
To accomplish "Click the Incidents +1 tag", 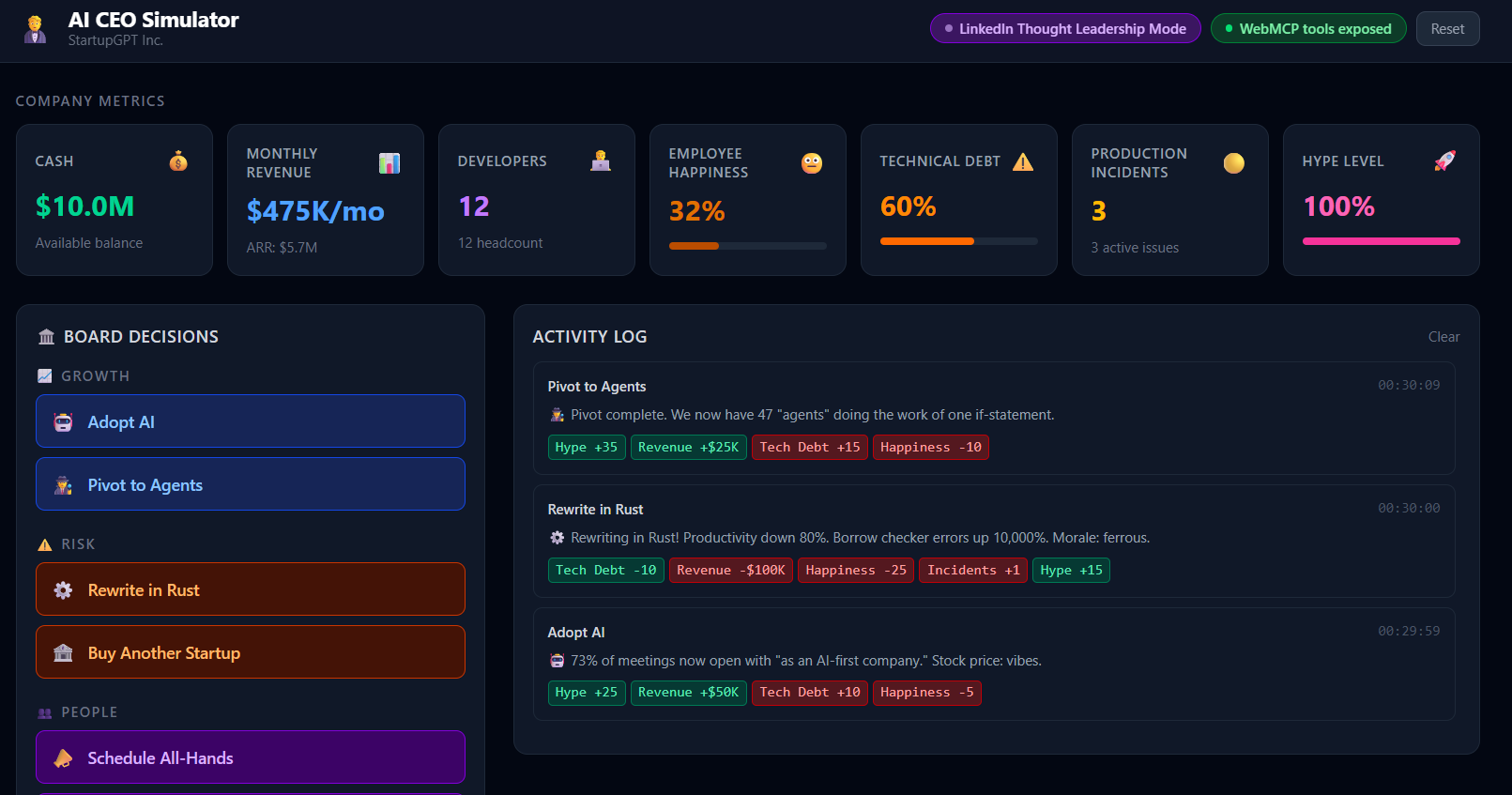I will pos(973,571).
